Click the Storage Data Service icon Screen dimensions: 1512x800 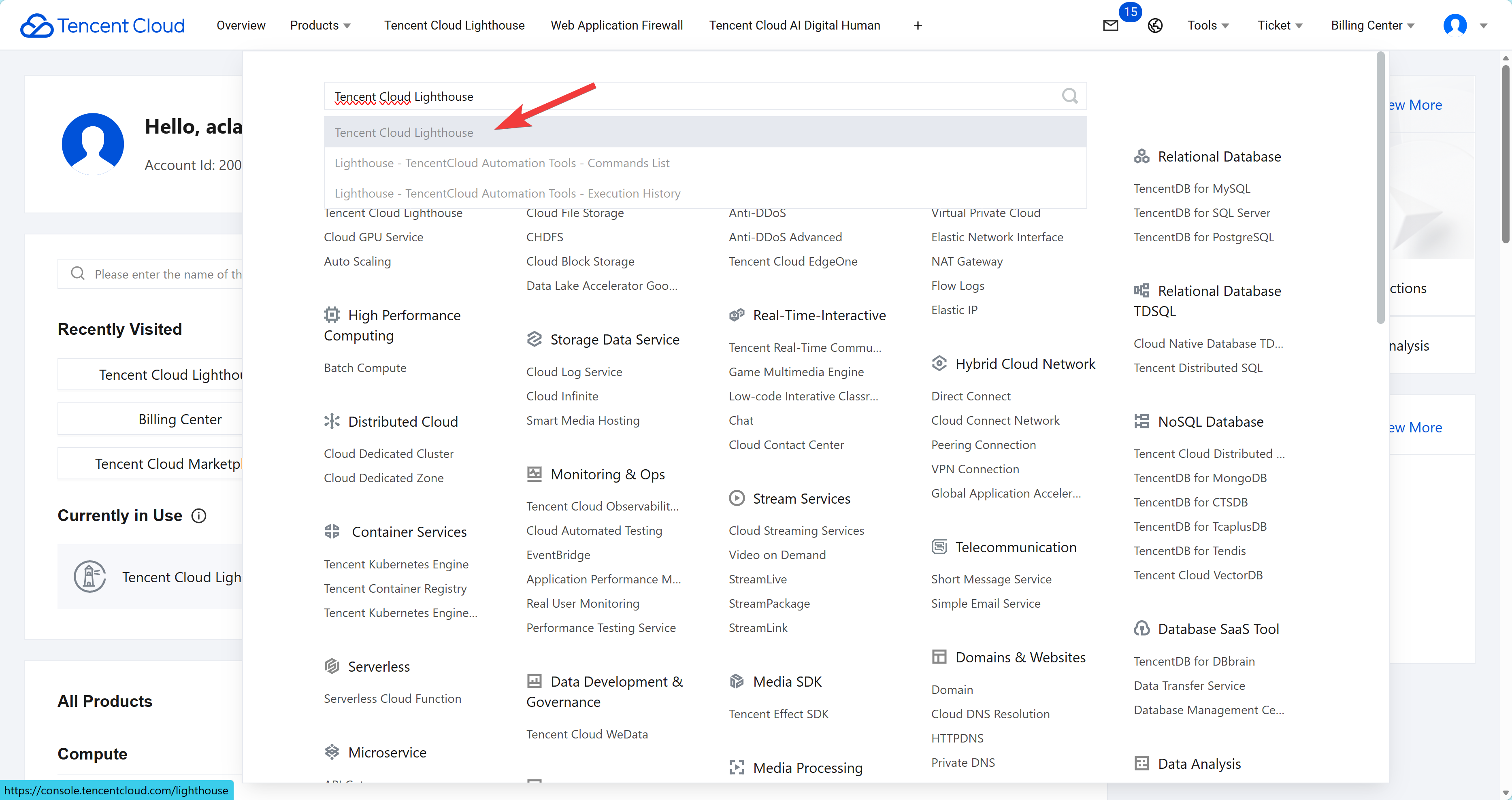tap(534, 339)
